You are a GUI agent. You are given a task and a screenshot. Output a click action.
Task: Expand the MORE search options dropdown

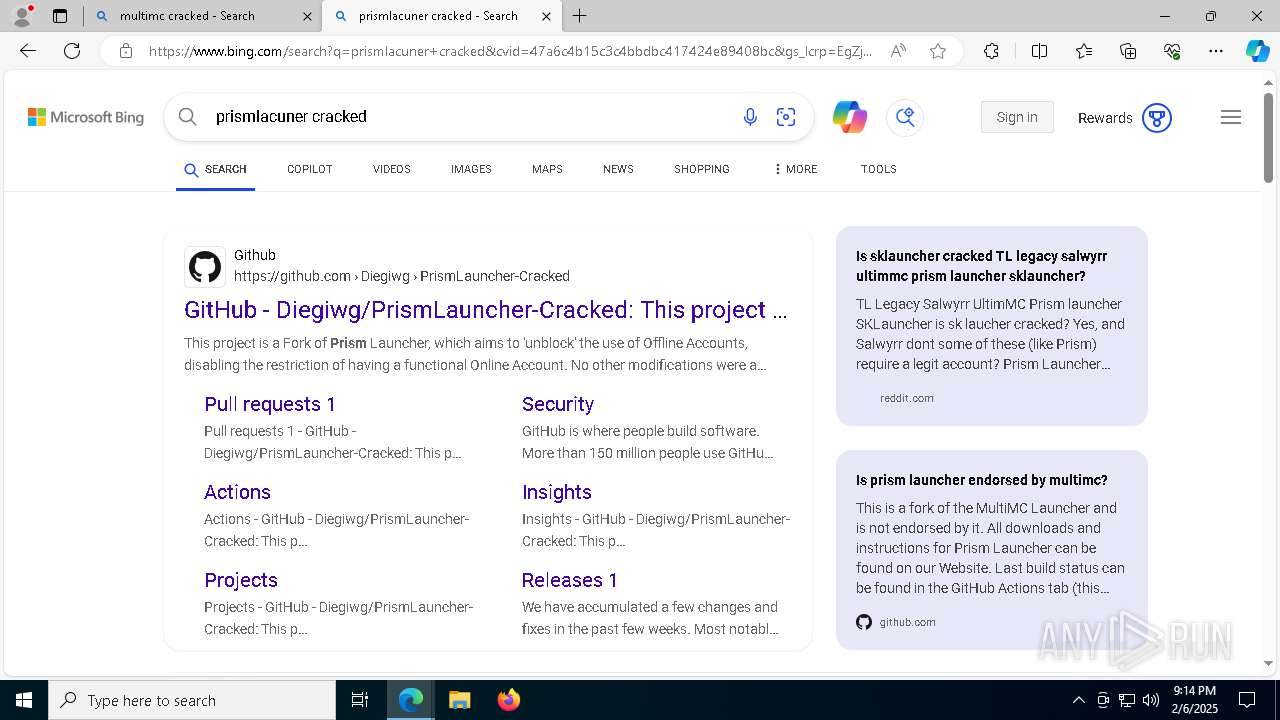795,169
